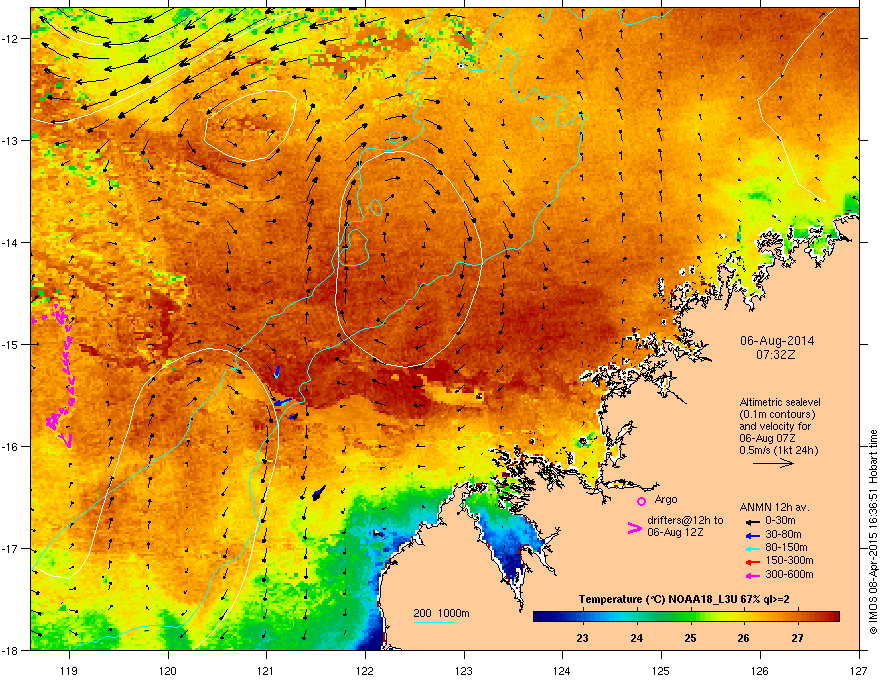Click the magenta 300-600m legend arrow
Image resolution: width=880 pixels, height=680 pixels.
pos(753,576)
